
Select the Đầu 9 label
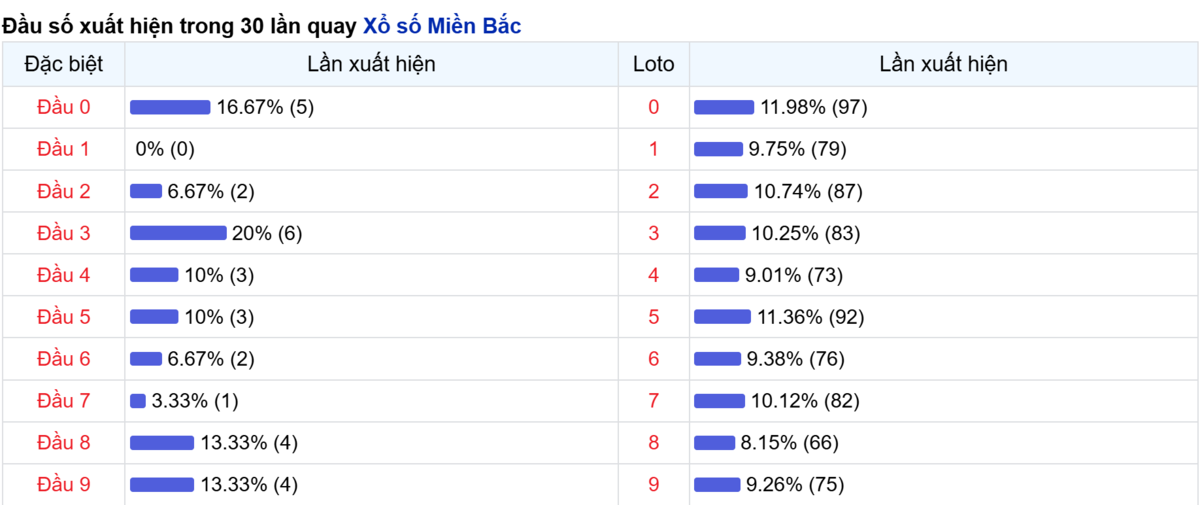[64, 485]
